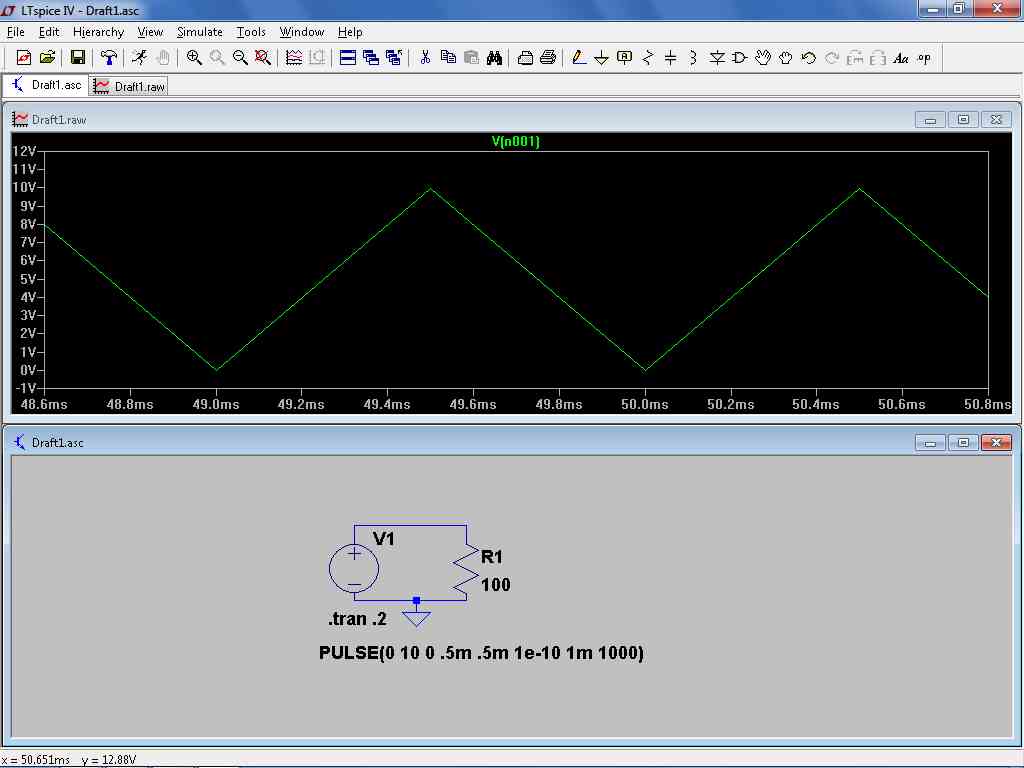This screenshot has width=1024, height=768.
Task: Click the PULSE source definition text
Action: (481, 653)
